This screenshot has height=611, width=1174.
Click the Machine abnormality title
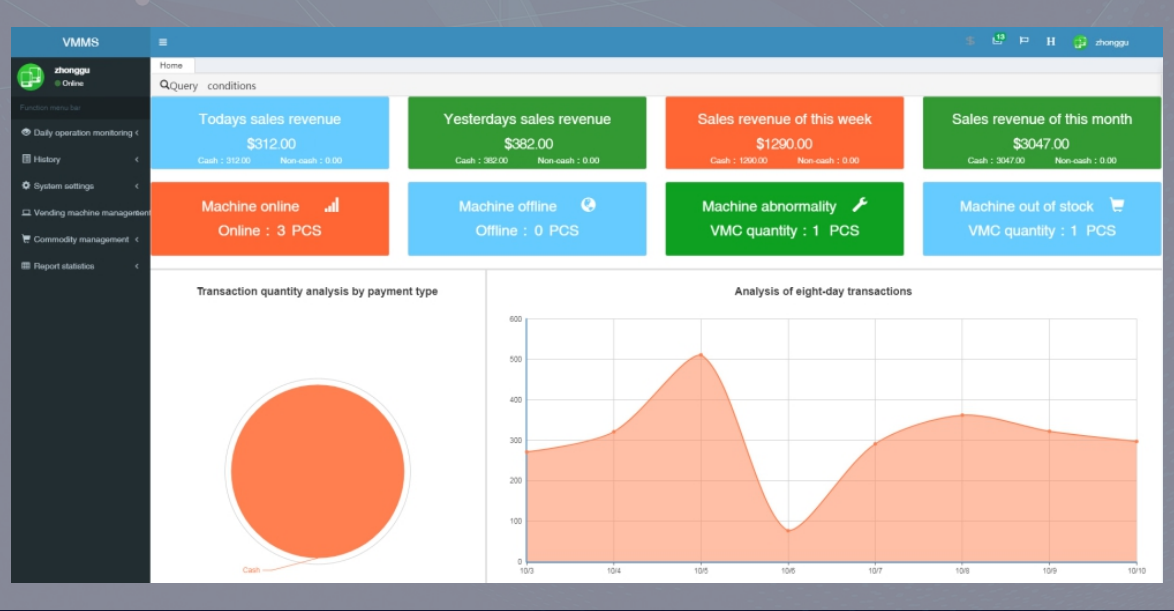click(x=769, y=207)
